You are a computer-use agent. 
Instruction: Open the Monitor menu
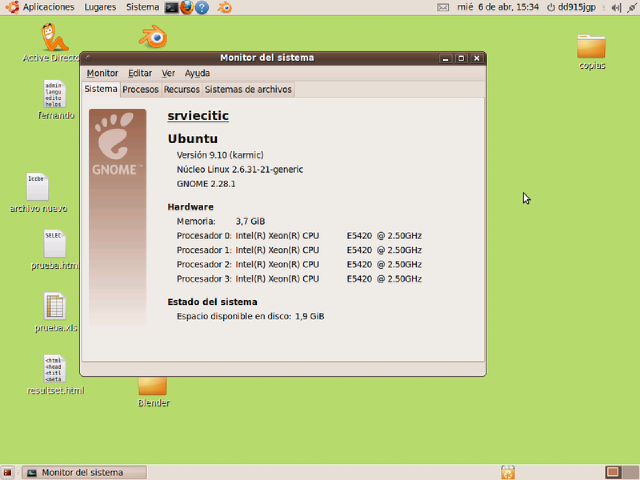click(102, 73)
